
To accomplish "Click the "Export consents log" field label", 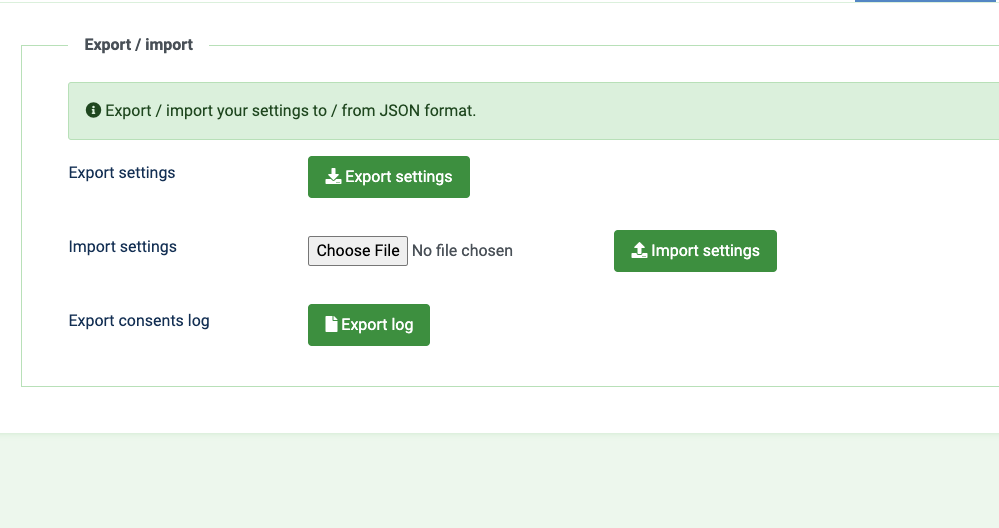I will (x=139, y=320).
